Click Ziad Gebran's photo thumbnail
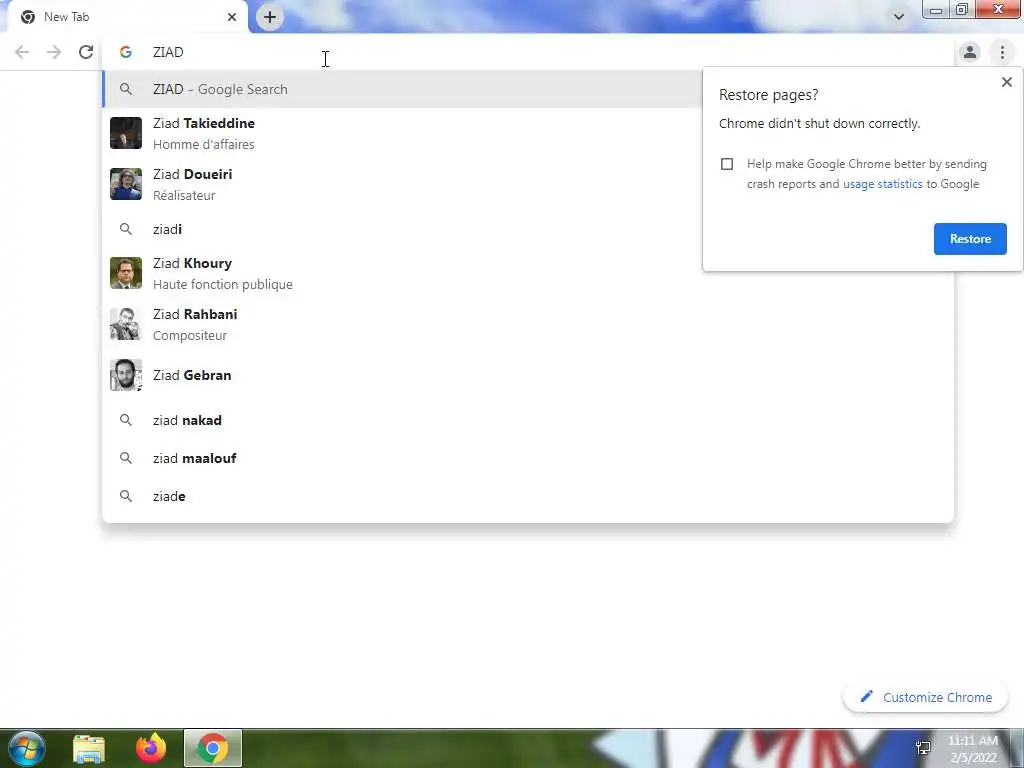Screen dimensions: 1024x768 pos(125,376)
